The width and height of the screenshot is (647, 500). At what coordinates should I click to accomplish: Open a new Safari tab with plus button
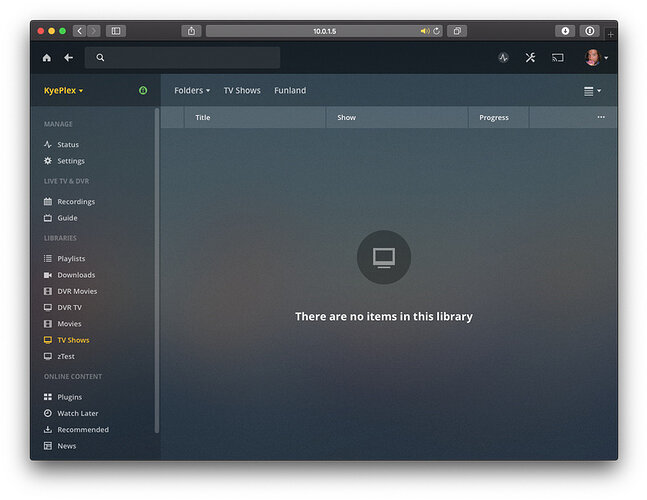(611, 35)
